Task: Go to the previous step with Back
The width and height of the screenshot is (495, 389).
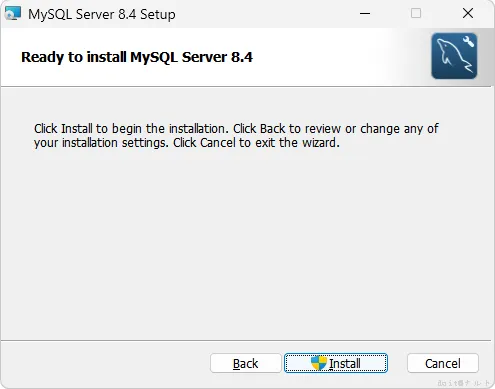Action: (246, 363)
